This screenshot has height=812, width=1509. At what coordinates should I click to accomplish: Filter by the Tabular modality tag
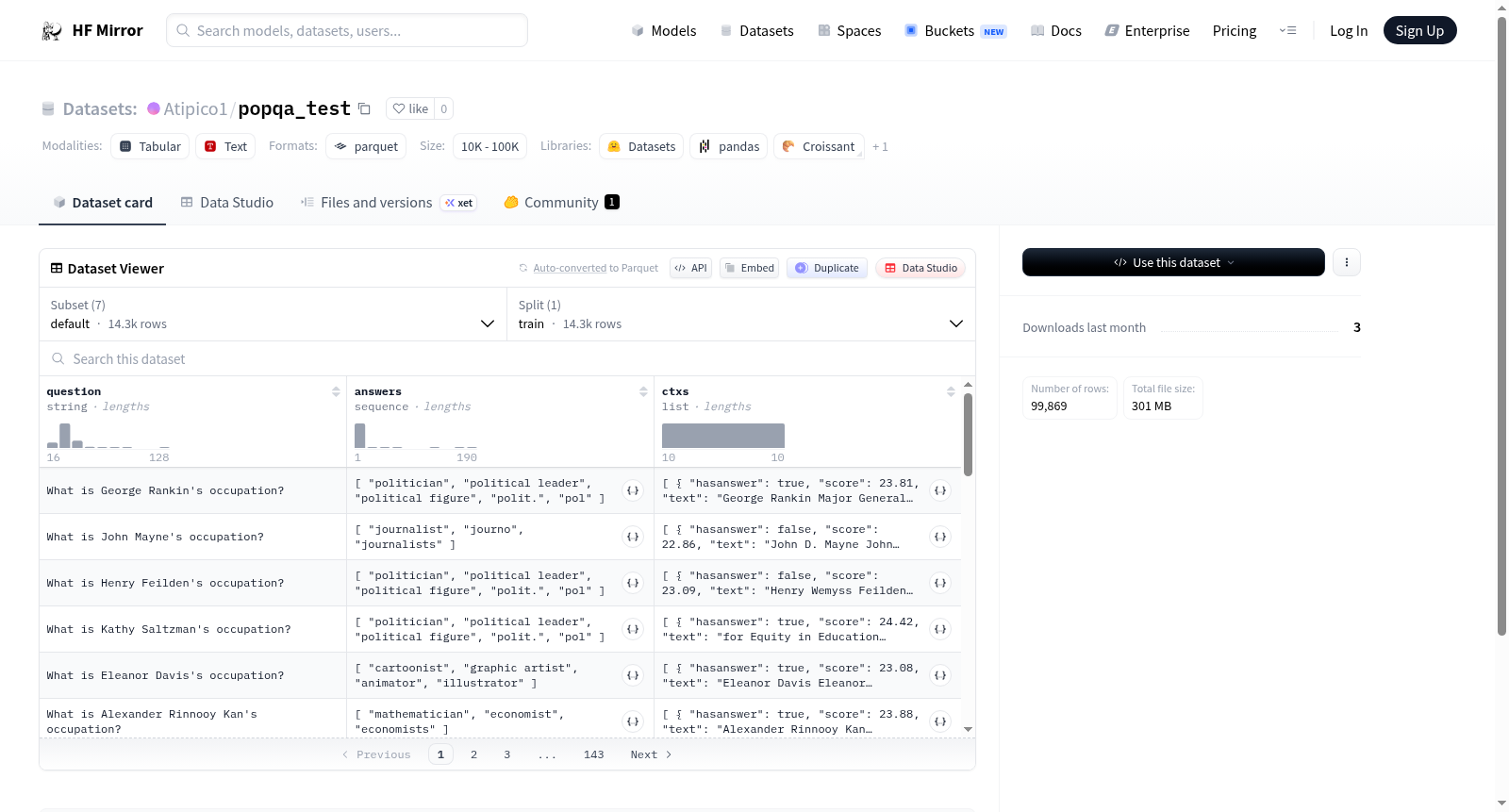[150, 146]
